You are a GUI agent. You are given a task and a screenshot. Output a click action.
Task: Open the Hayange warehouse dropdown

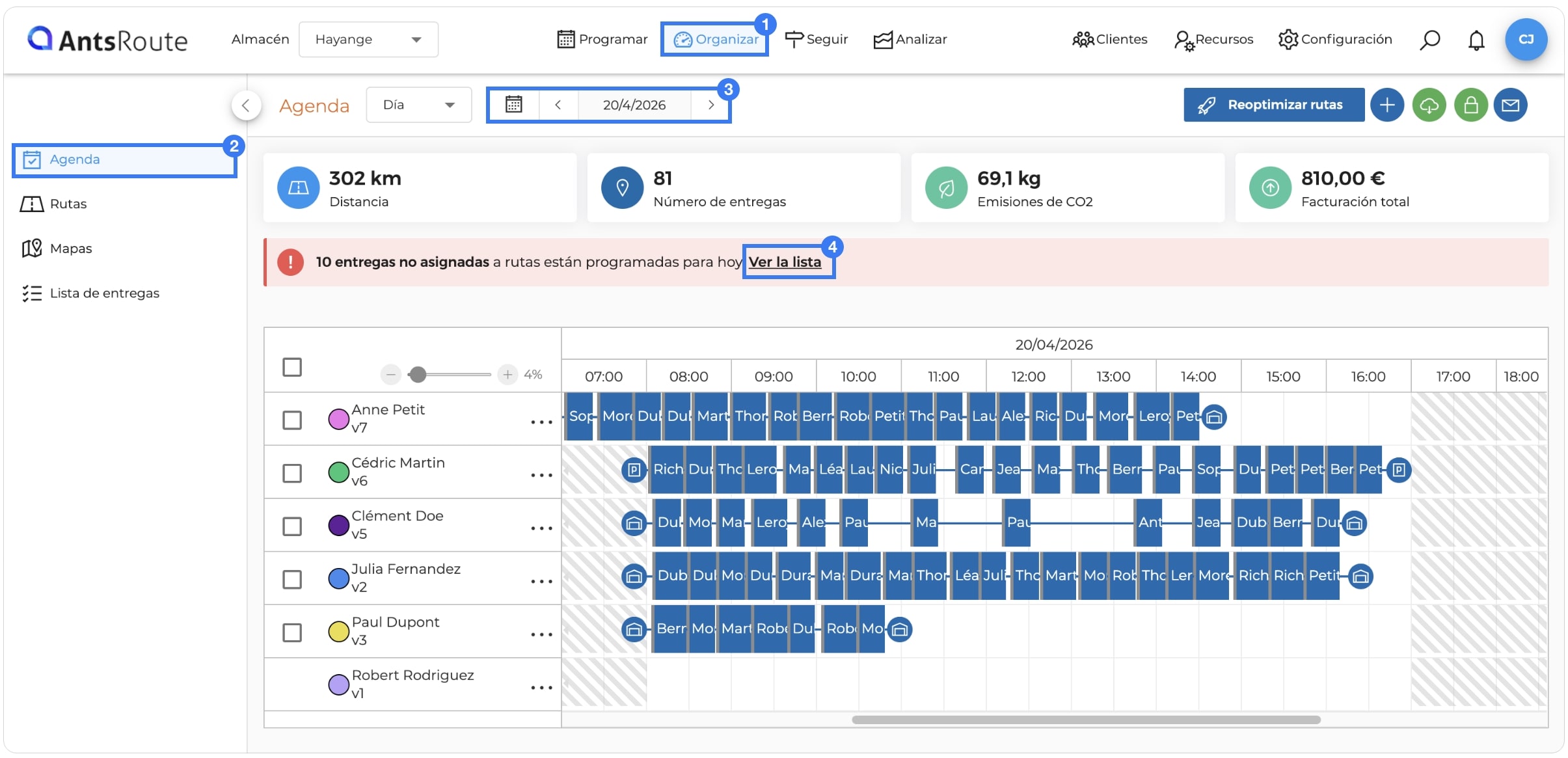coord(368,40)
